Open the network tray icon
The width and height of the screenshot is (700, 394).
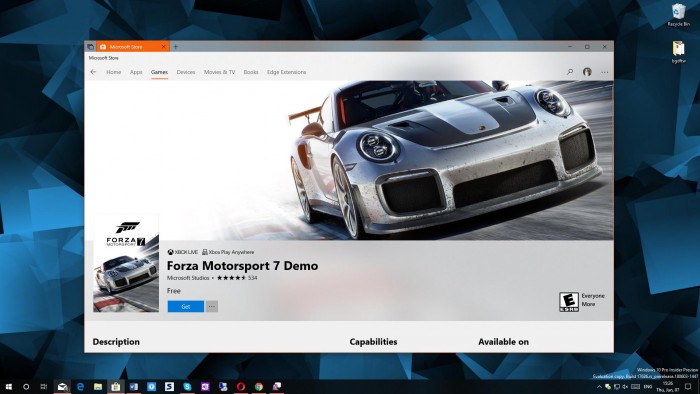[617, 386]
